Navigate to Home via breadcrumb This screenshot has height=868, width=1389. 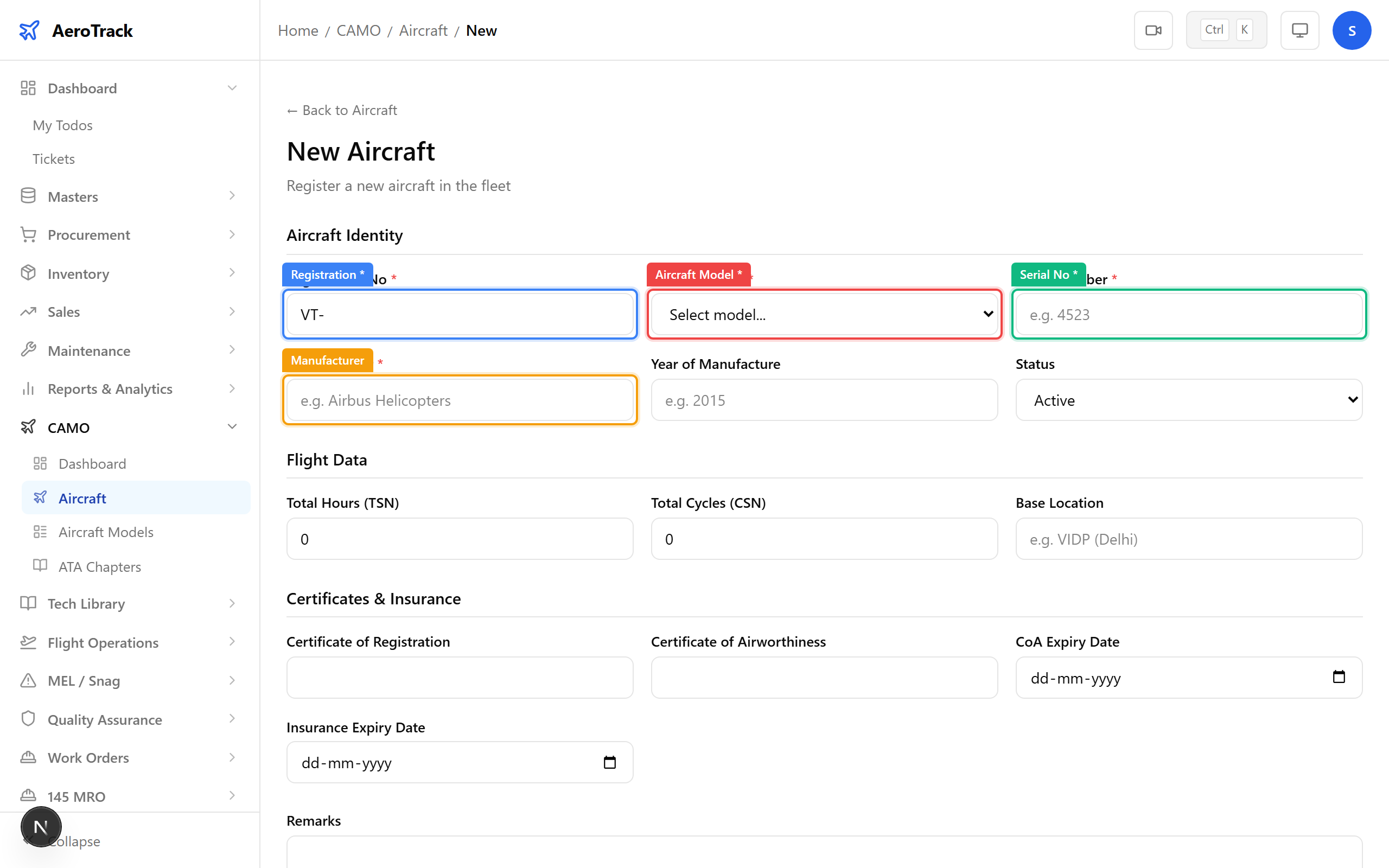click(x=298, y=30)
